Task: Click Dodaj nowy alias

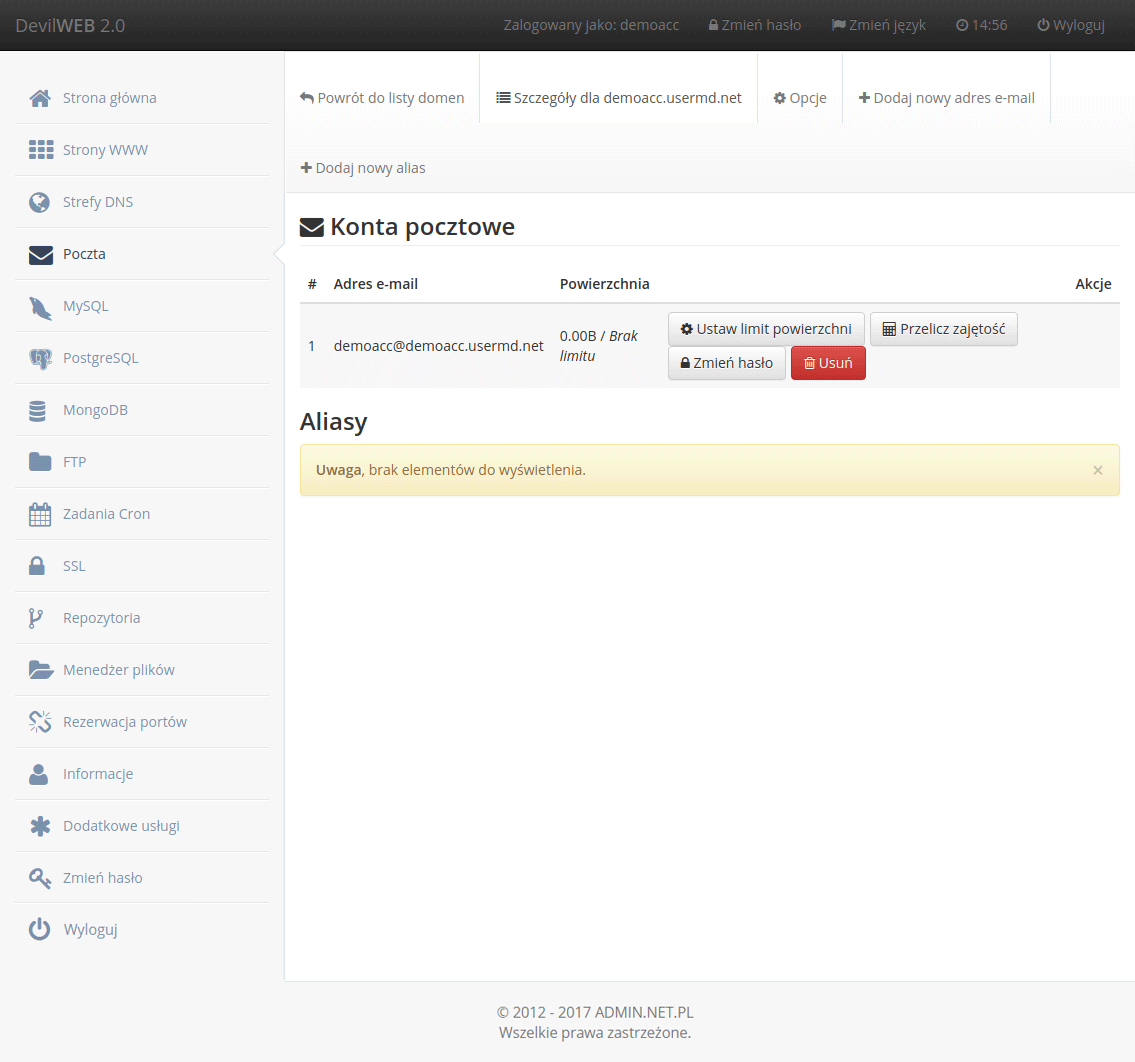Action: point(363,168)
